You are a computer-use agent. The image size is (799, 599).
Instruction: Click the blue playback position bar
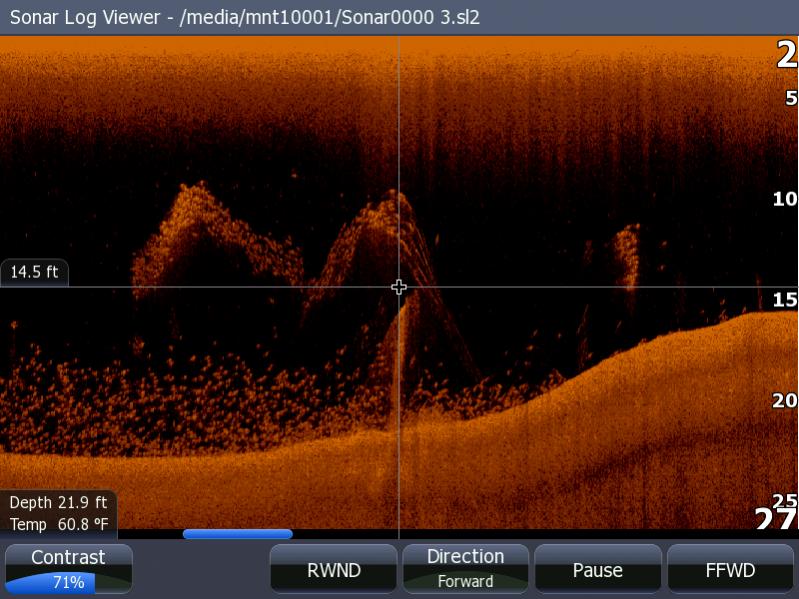237,534
